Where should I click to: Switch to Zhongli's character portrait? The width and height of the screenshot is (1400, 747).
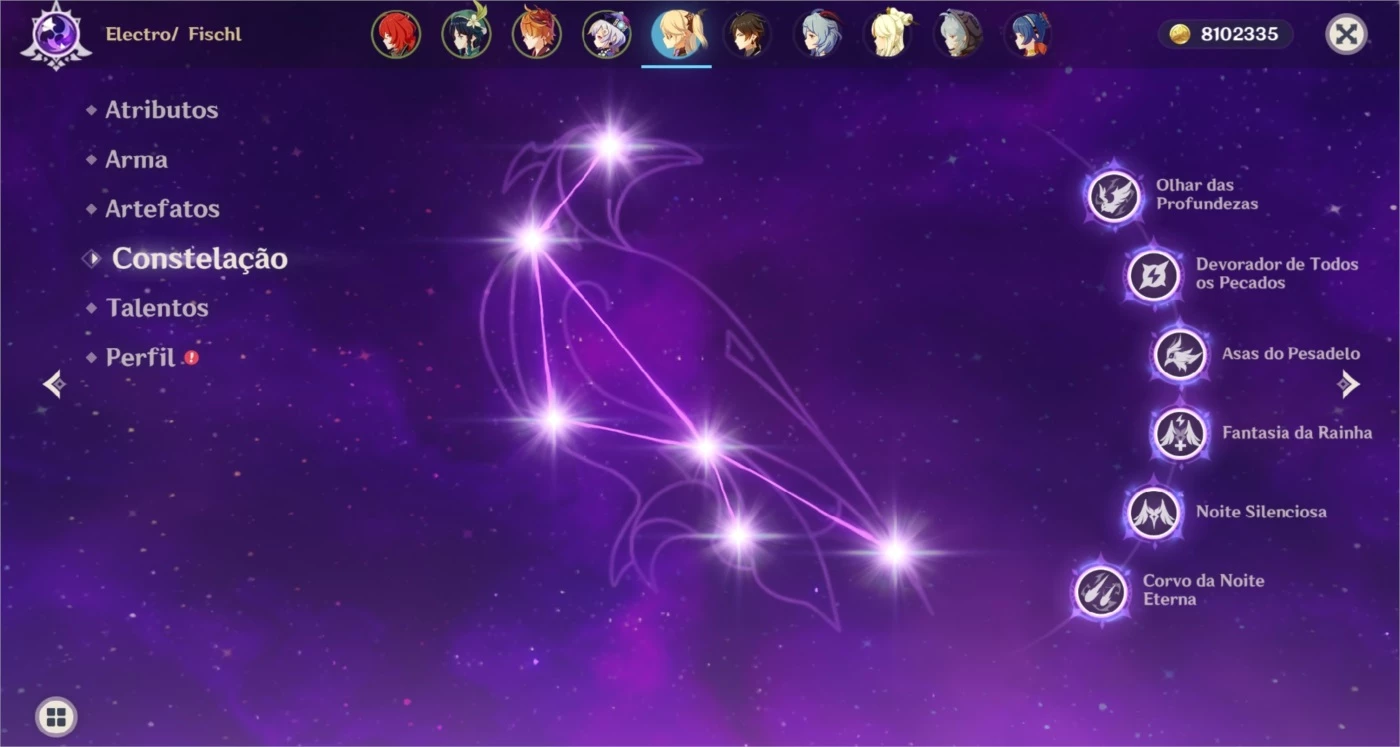[x=747, y=35]
